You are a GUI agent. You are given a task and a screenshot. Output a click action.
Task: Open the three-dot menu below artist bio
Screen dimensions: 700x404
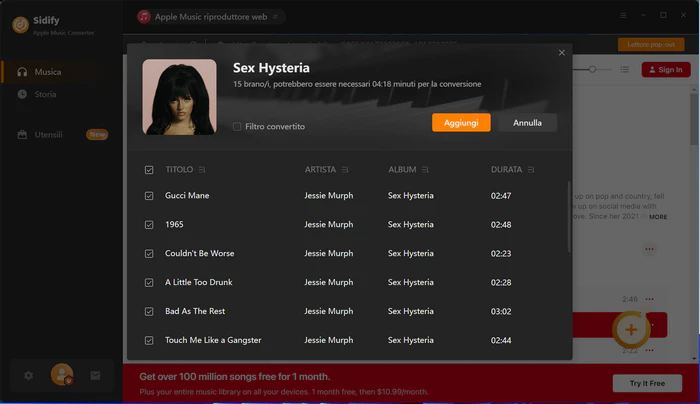click(x=650, y=249)
